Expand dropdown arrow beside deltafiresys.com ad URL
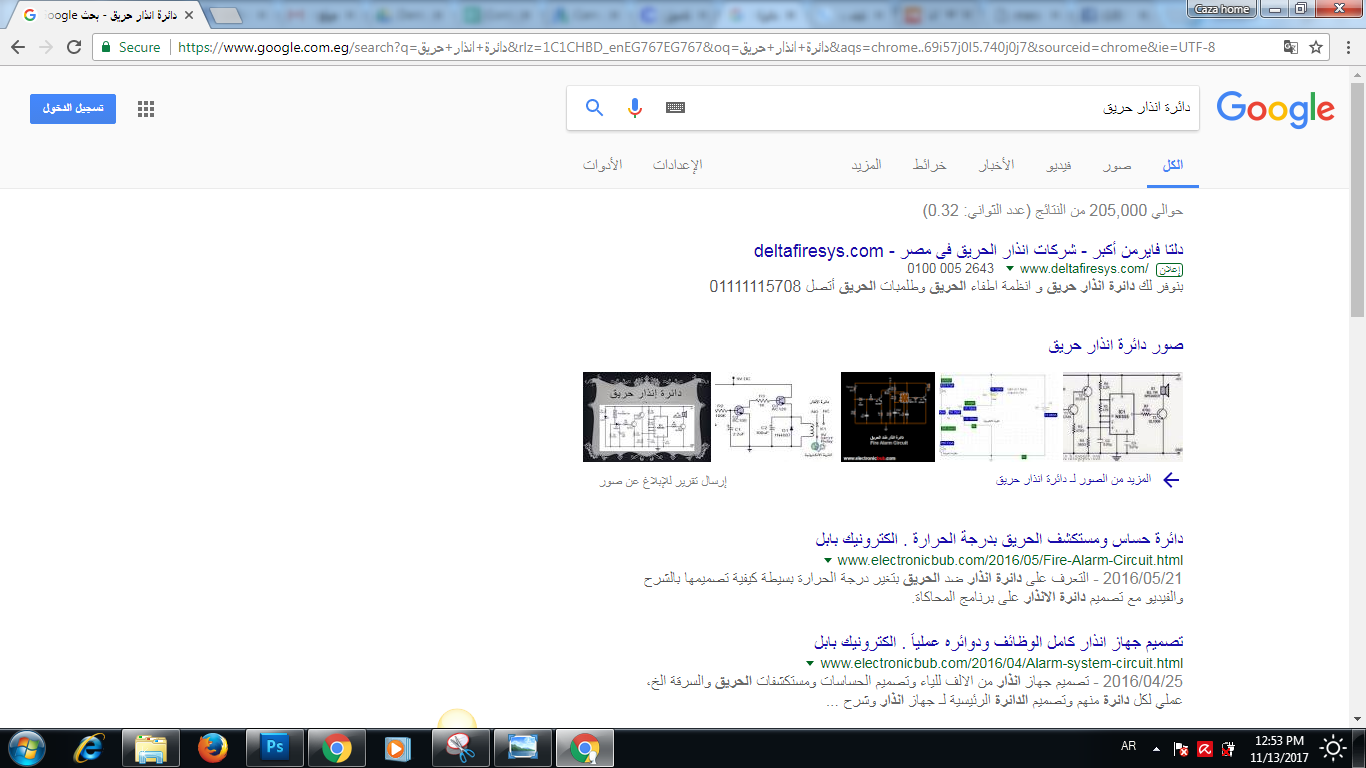This screenshot has height=768, width=1366. tap(1009, 269)
